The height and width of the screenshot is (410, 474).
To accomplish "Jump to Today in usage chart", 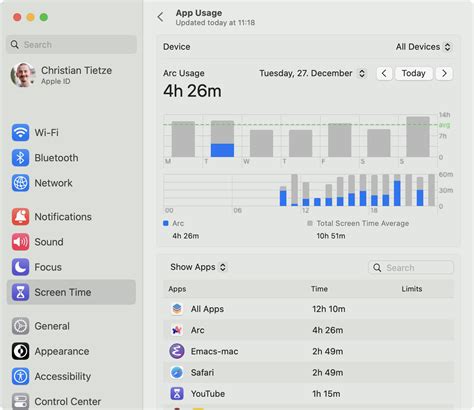I will click(x=413, y=73).
